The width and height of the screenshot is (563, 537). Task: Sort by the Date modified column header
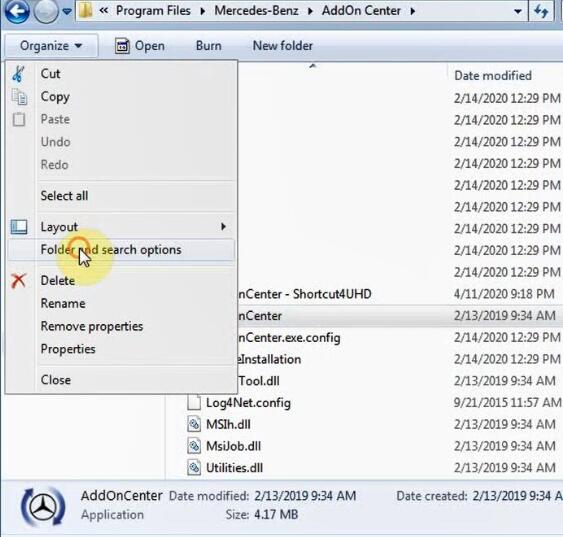[493, 76]
